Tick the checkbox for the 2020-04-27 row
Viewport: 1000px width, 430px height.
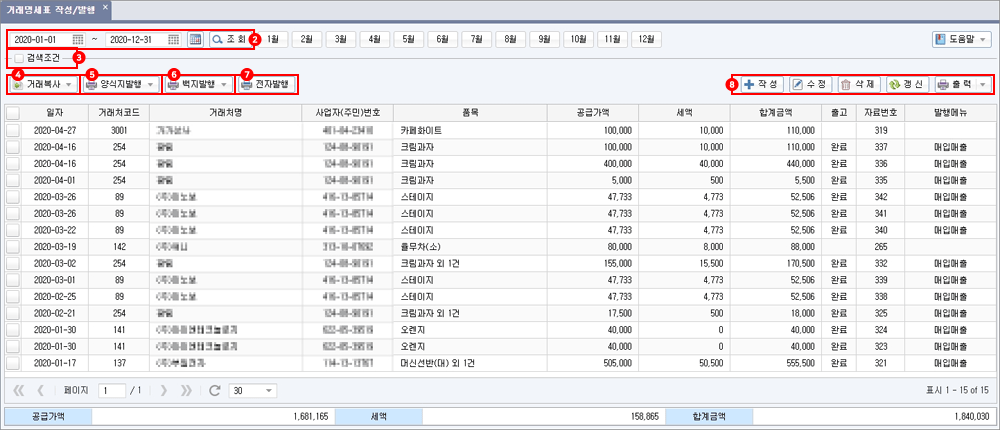[x=13, y=130]
